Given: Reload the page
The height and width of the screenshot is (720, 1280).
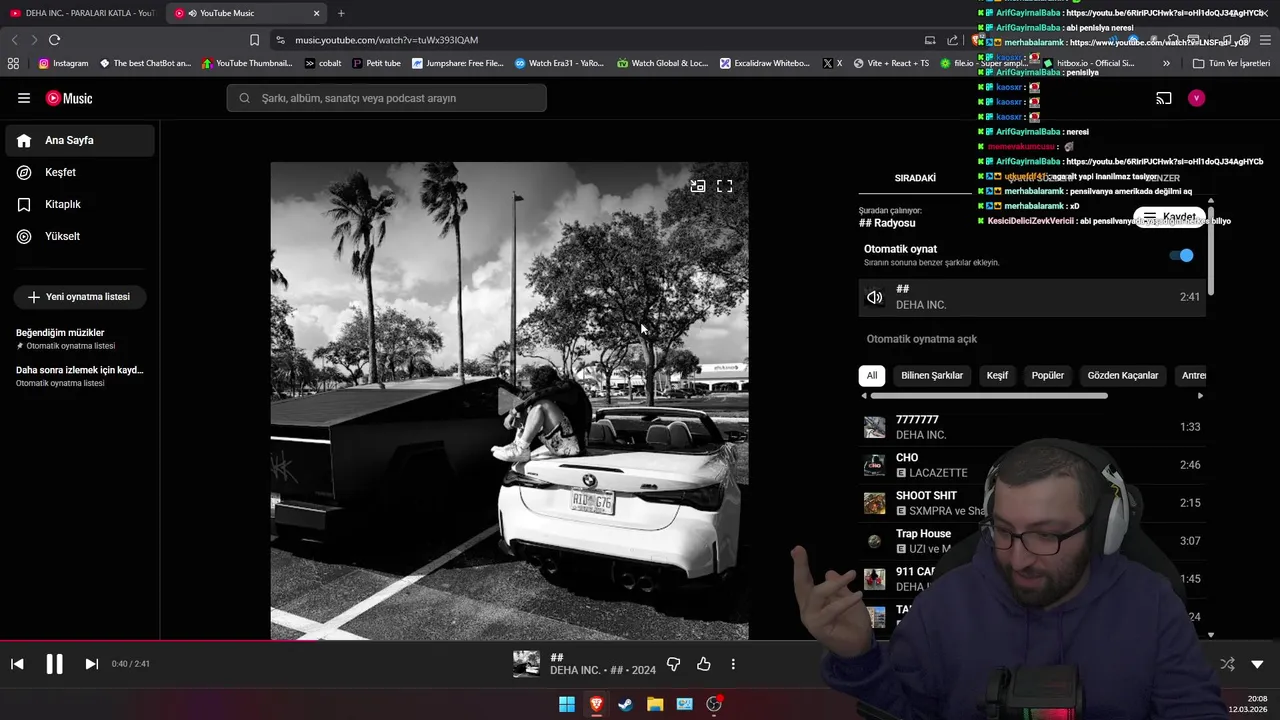Looking at the screenshot, I should tap(54, 40).
